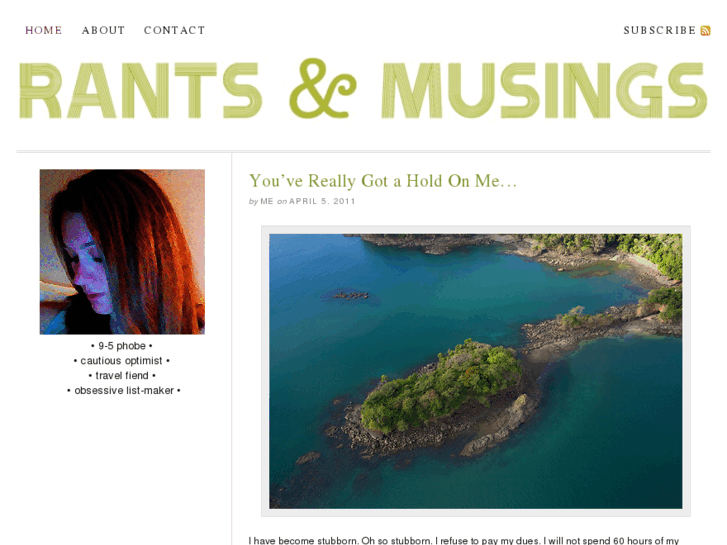Screen dimensions: 727x545
Task: Open the CONTACT page link
Action: pyautogui.click(x=174, y=30)
